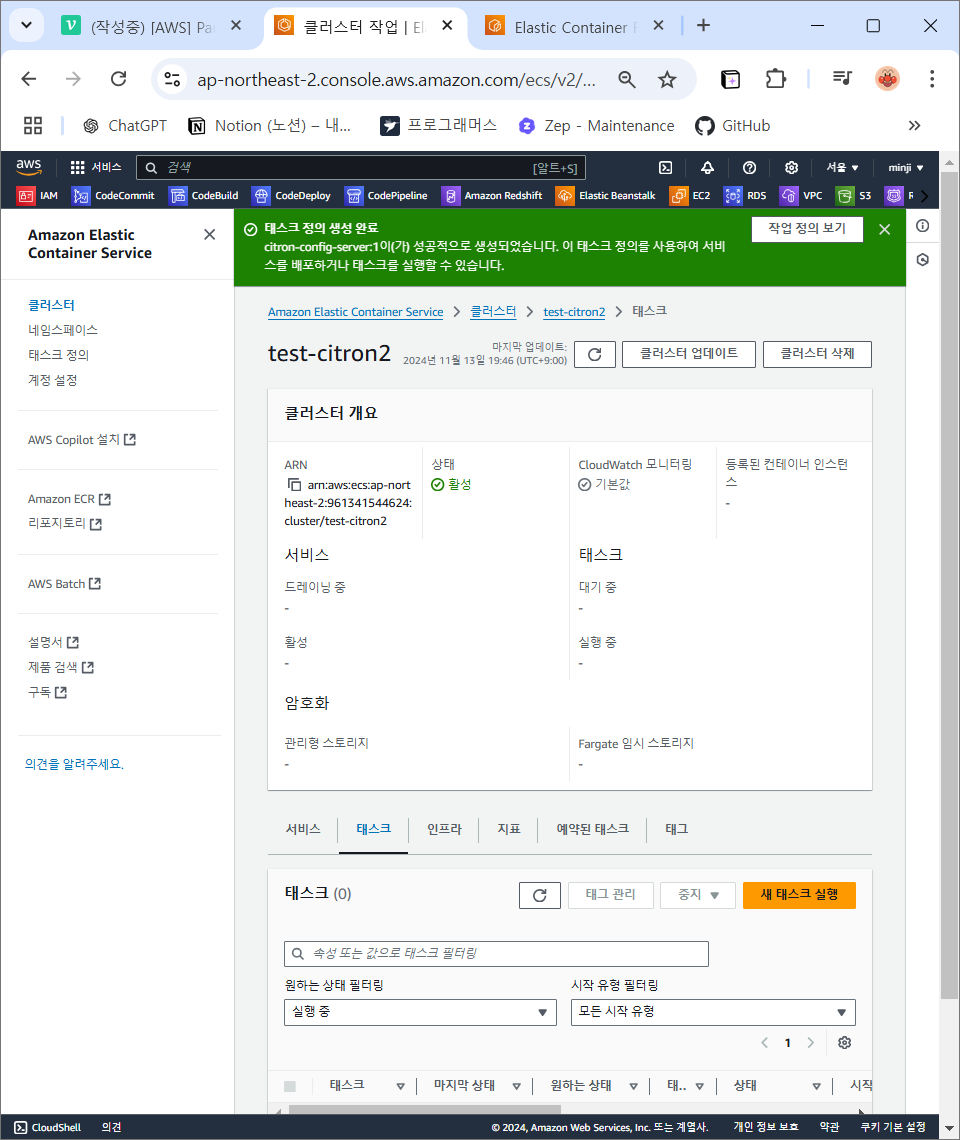This screenshot has height=1140, width=960.
Task: Open AWS help question mark icon
Action: click(749, 167)
